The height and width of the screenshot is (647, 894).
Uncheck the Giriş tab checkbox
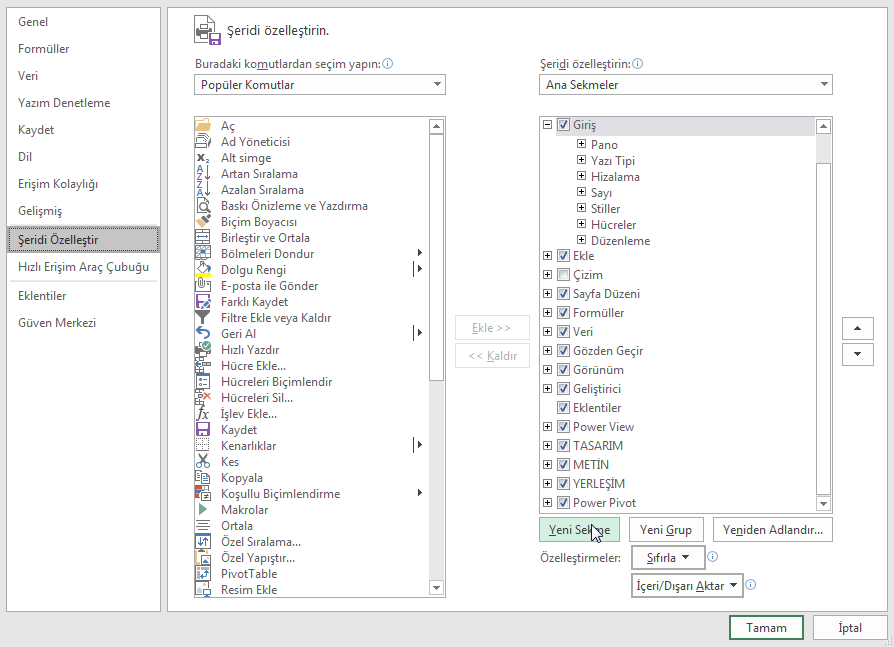[563, 124]
